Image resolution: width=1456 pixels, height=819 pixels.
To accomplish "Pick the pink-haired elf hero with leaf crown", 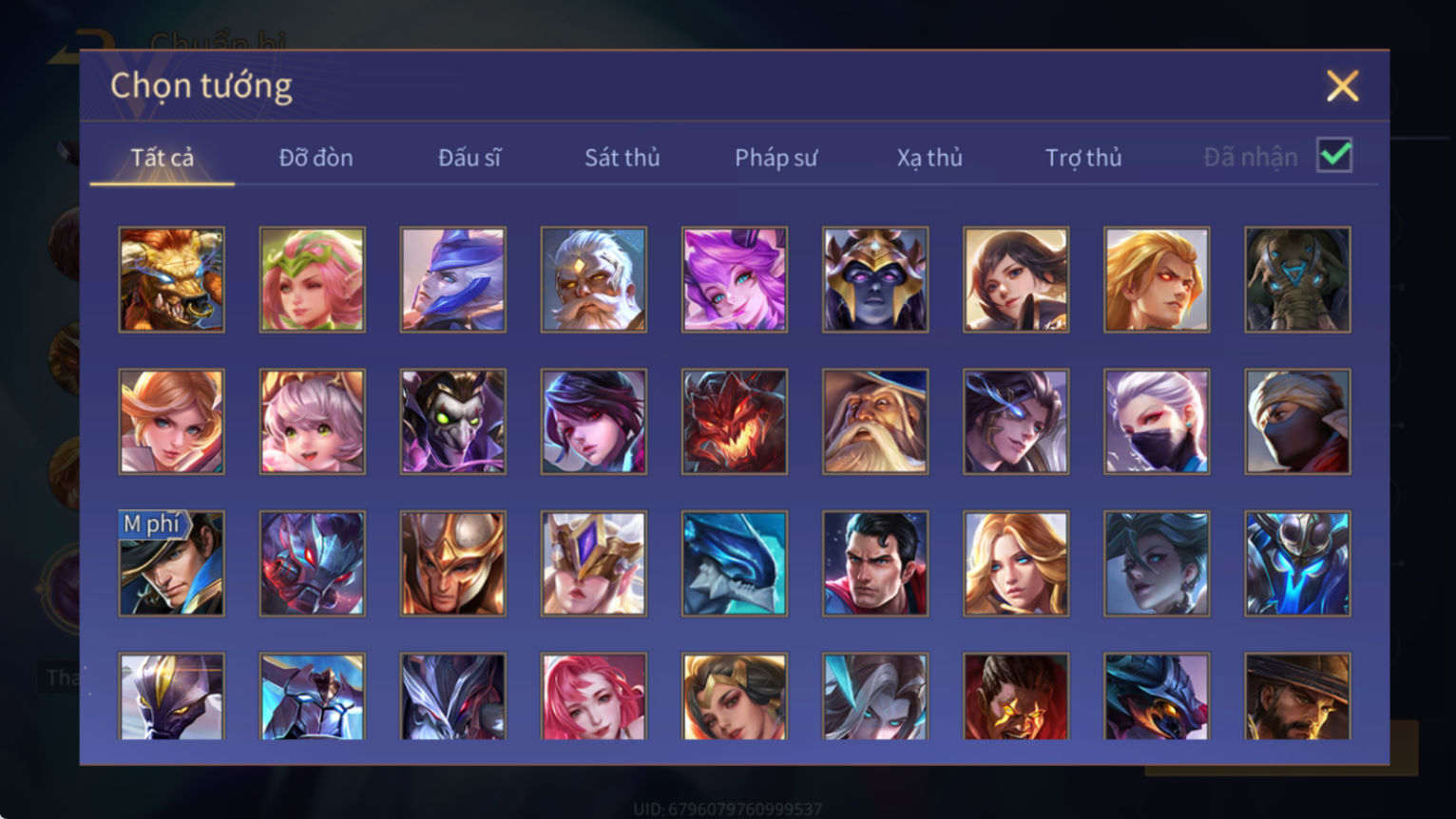I will click(x=312, y=279).
